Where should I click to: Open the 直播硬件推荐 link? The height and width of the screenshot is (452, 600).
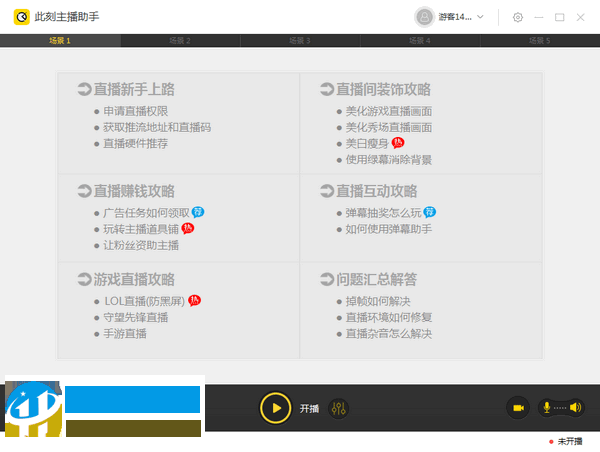tap(136, 144)
